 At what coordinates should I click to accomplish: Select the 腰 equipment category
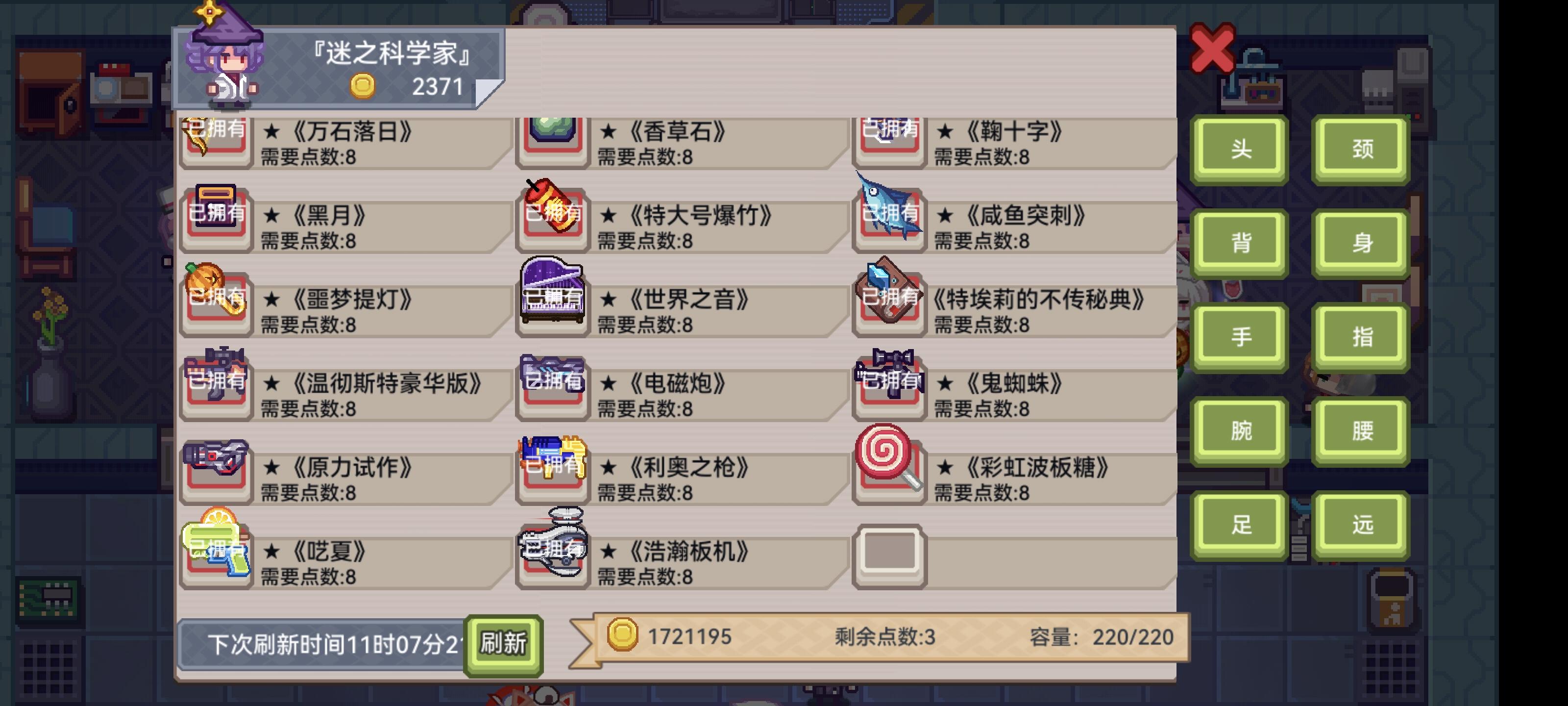click(x=1362, y=430)
